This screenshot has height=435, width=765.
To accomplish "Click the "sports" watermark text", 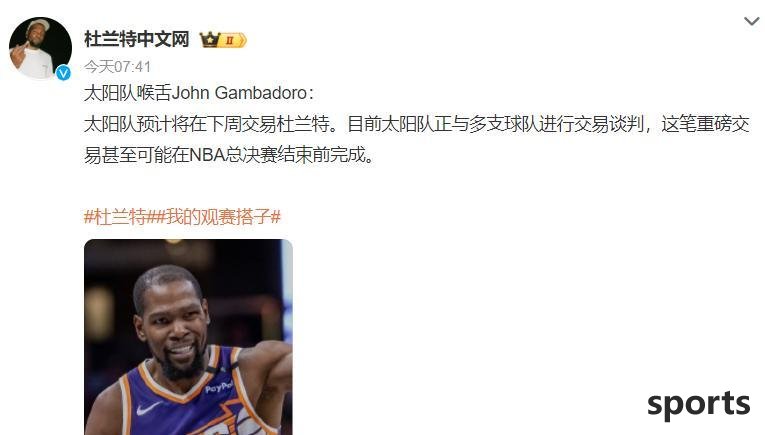I will [699, 404].
